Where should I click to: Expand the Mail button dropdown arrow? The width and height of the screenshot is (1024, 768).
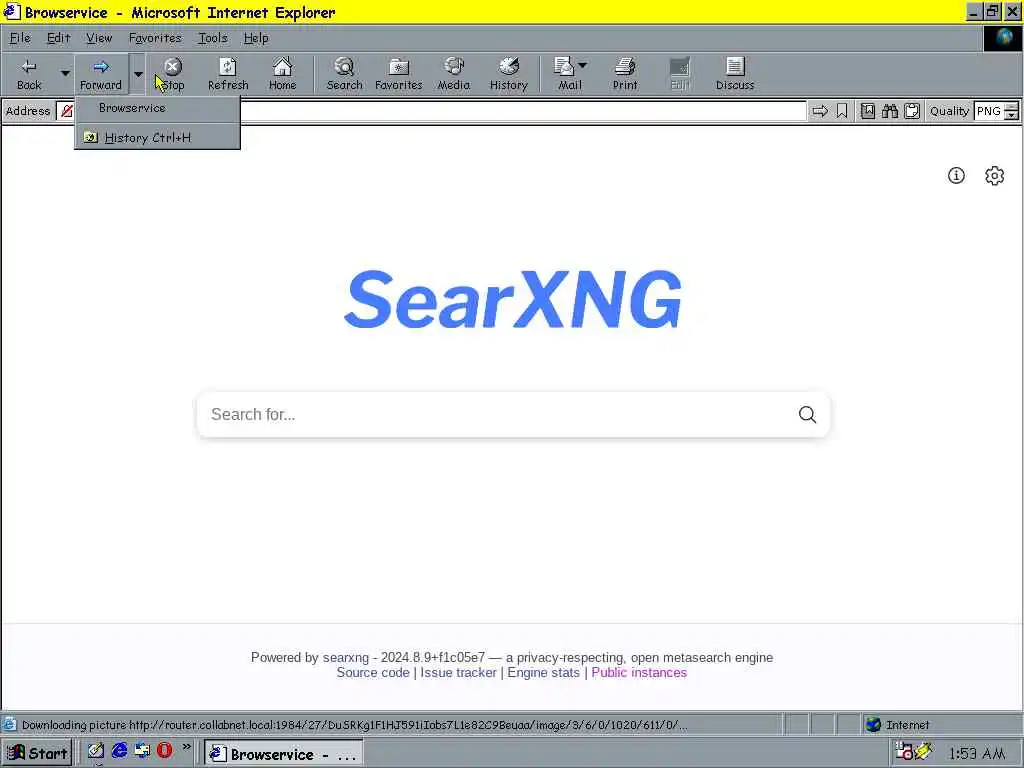tap(583, 65)
